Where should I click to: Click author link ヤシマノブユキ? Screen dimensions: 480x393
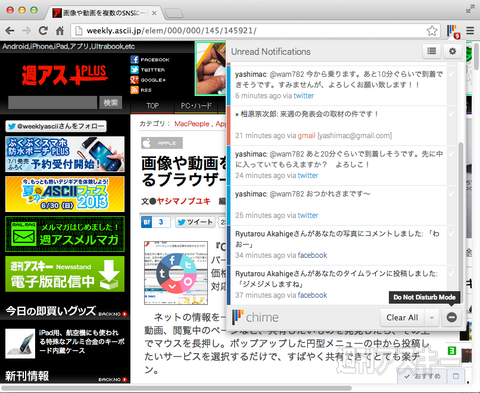(183, 201)
